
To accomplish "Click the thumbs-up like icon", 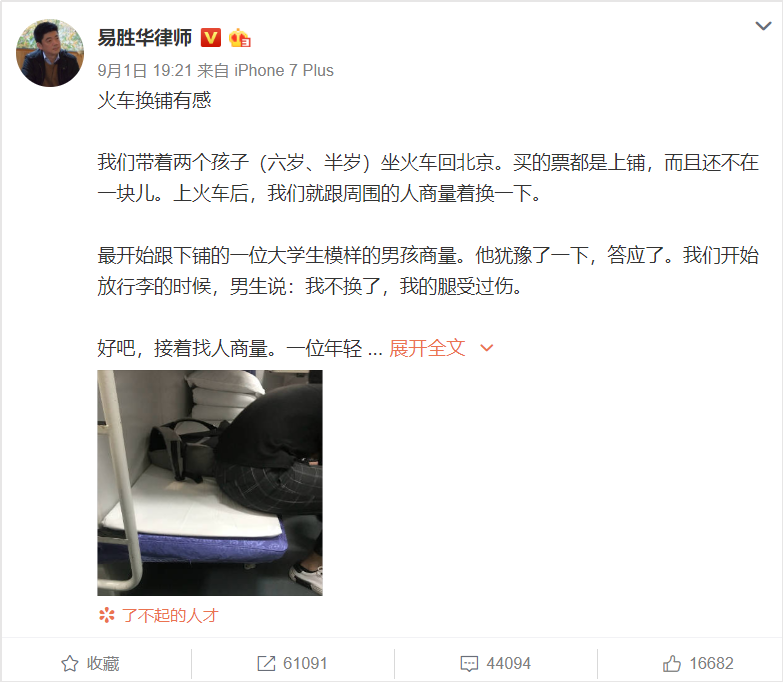I will pos(672,664).
